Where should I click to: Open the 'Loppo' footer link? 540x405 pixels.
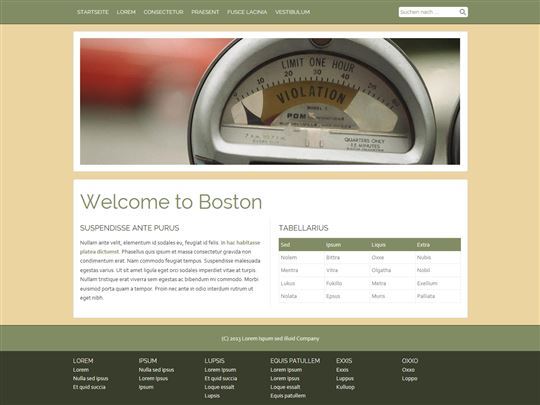(x=409, y=378)
